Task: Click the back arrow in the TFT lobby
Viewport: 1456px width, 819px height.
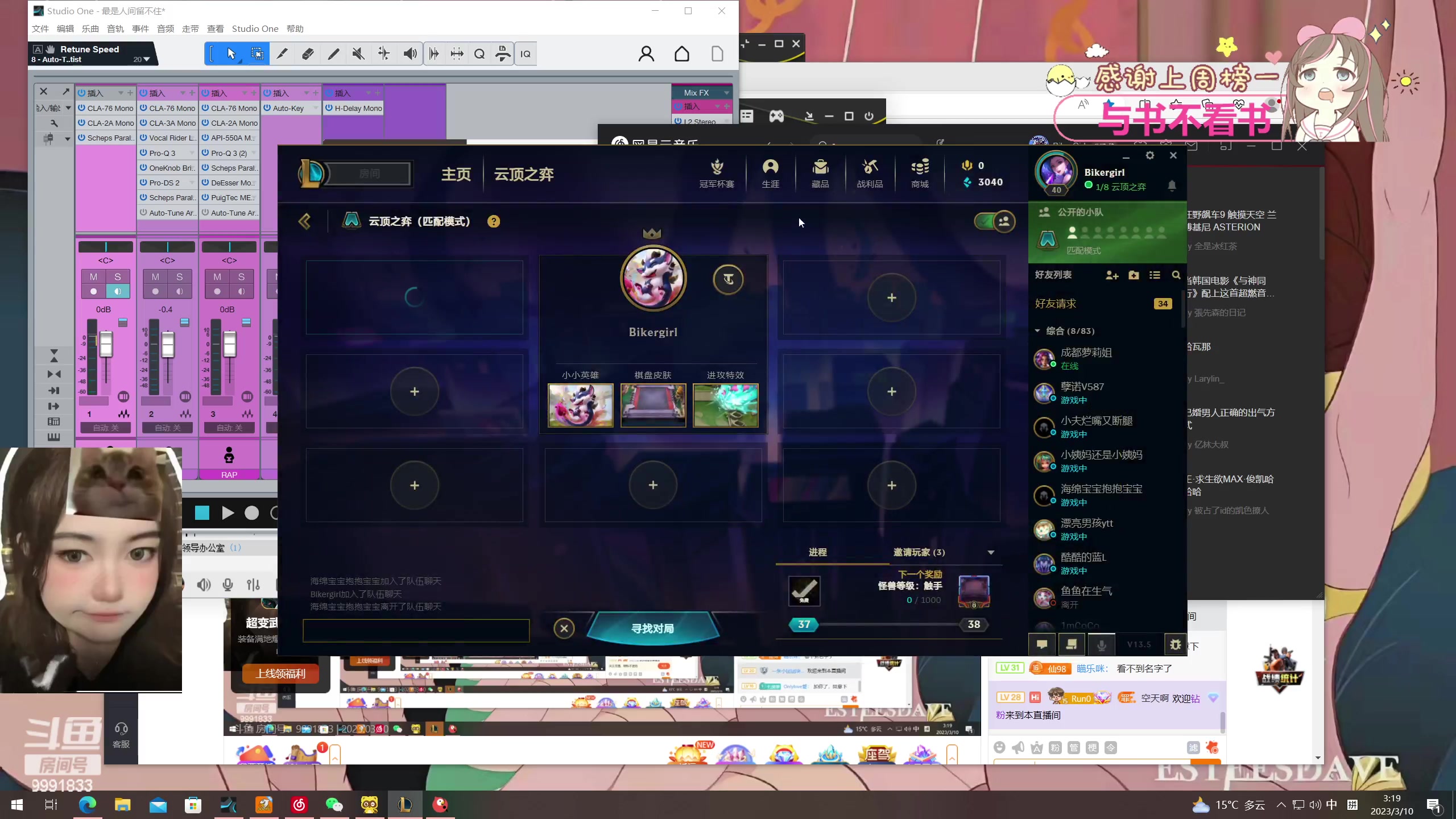Action: [x=305, y=221]
